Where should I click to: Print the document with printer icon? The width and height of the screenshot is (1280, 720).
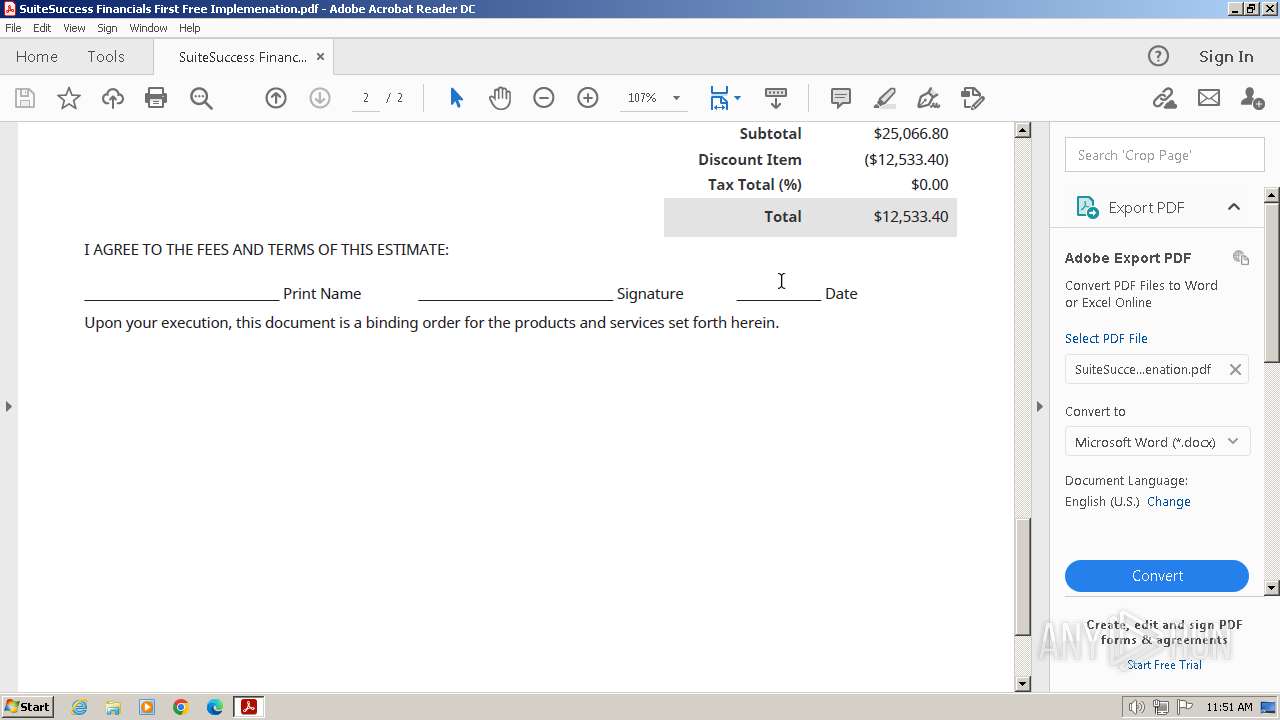[156, 98]
